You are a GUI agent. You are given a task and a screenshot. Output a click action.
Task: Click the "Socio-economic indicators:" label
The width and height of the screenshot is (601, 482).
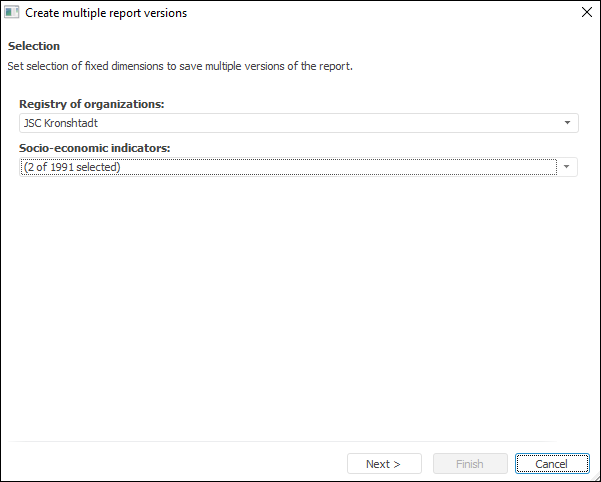coord(95,148)
